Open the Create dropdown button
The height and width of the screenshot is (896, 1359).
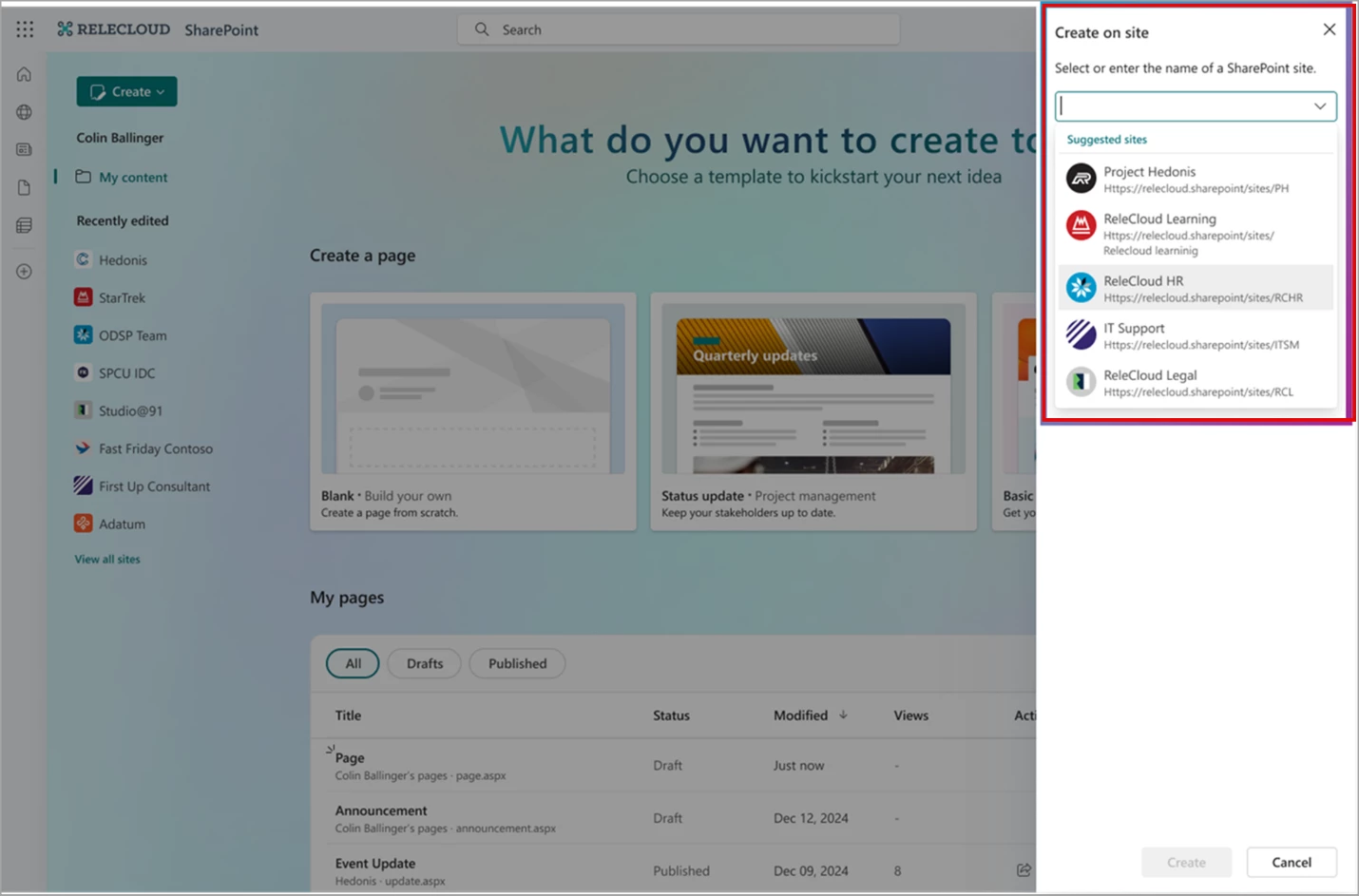coord(126,91)
